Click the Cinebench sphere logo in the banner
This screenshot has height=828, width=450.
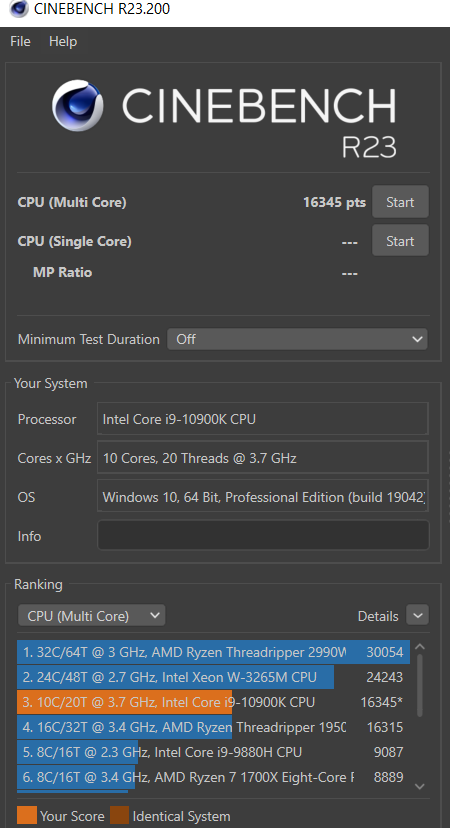(77, 106)
